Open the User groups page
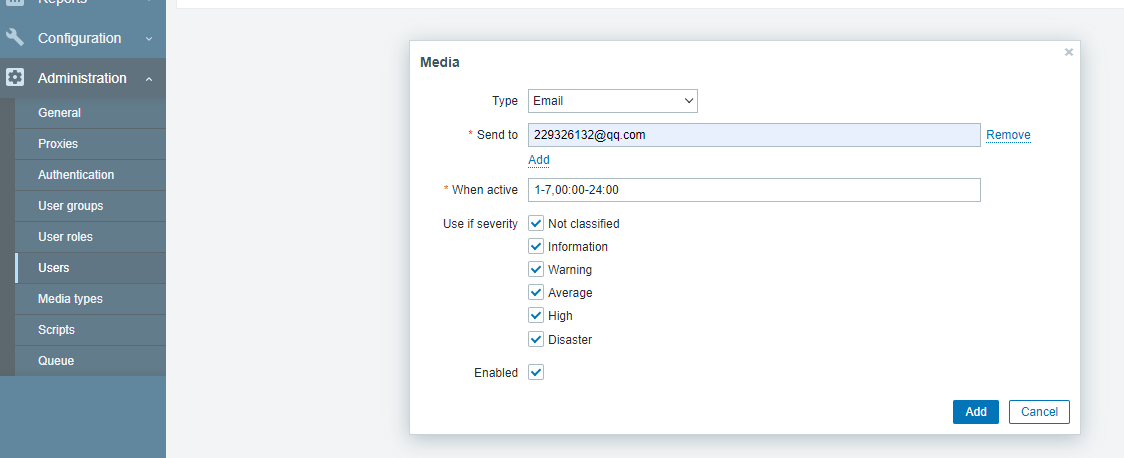This screenshot has width=1124, height=458. click(x=90, y=206)
